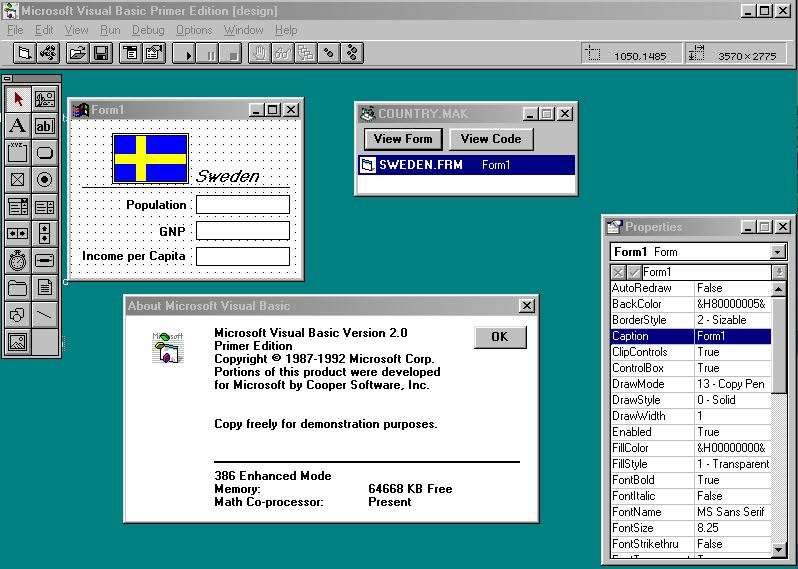Select the BackColor property row
798x569 pixels.
coord(691,304)
